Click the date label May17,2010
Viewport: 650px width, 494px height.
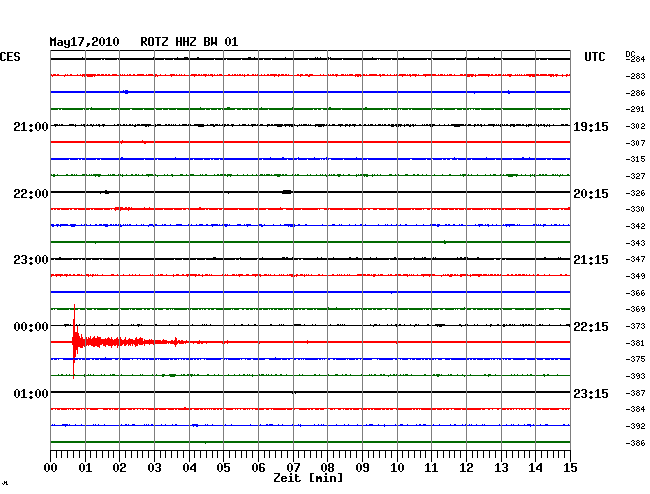pyautogui.click(x=85, y=42)
